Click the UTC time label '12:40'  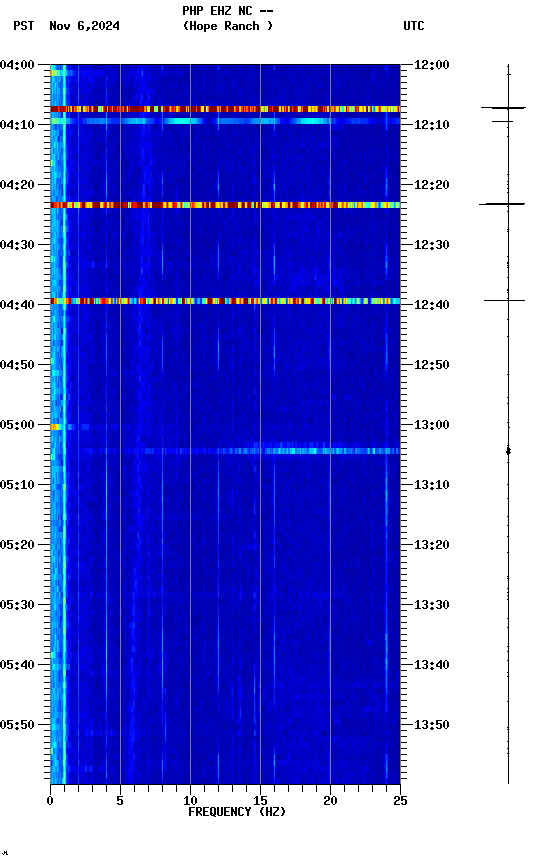click(x=432, y=305)
